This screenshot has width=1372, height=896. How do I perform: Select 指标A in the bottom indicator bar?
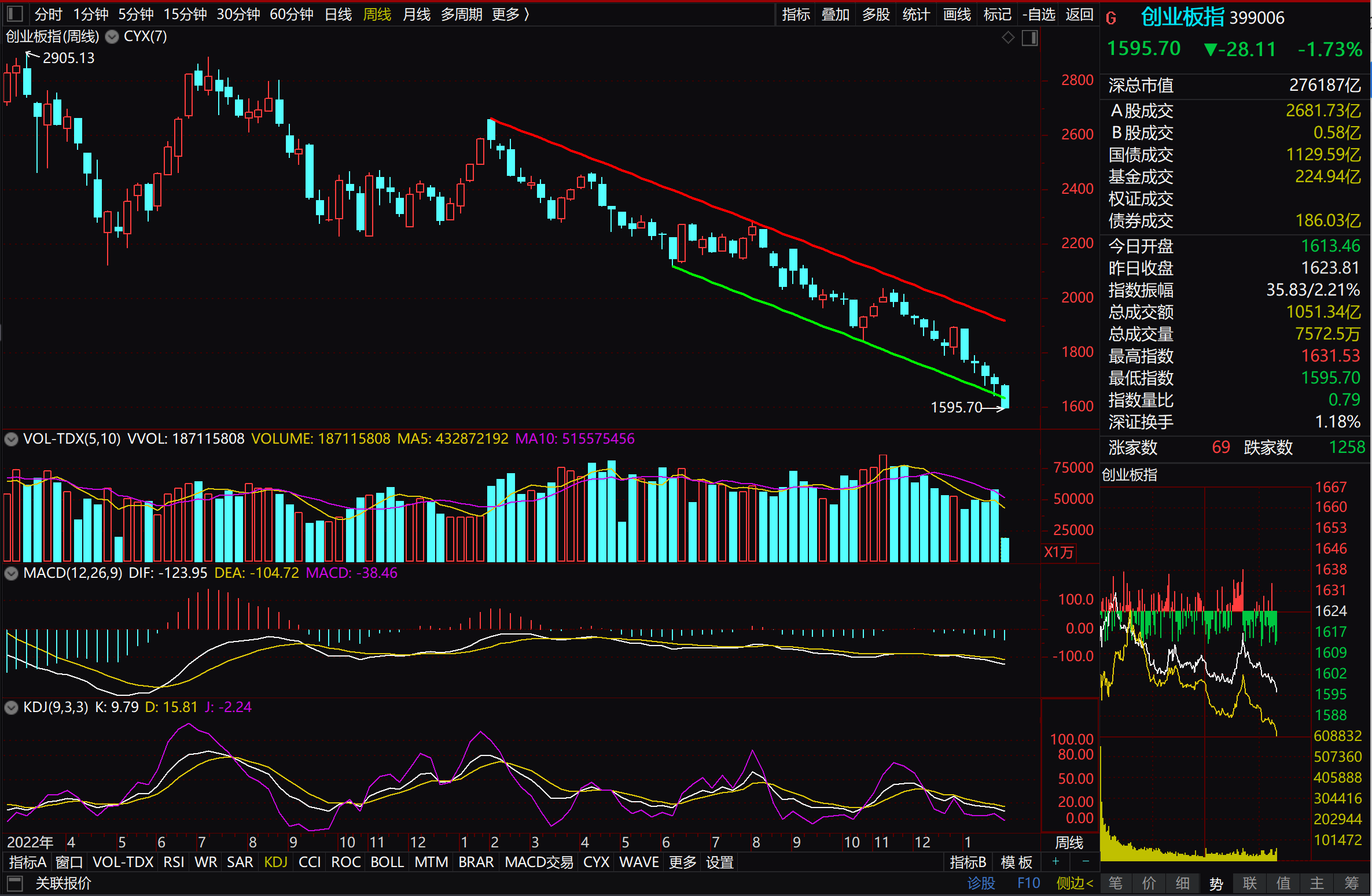[28, 862]
